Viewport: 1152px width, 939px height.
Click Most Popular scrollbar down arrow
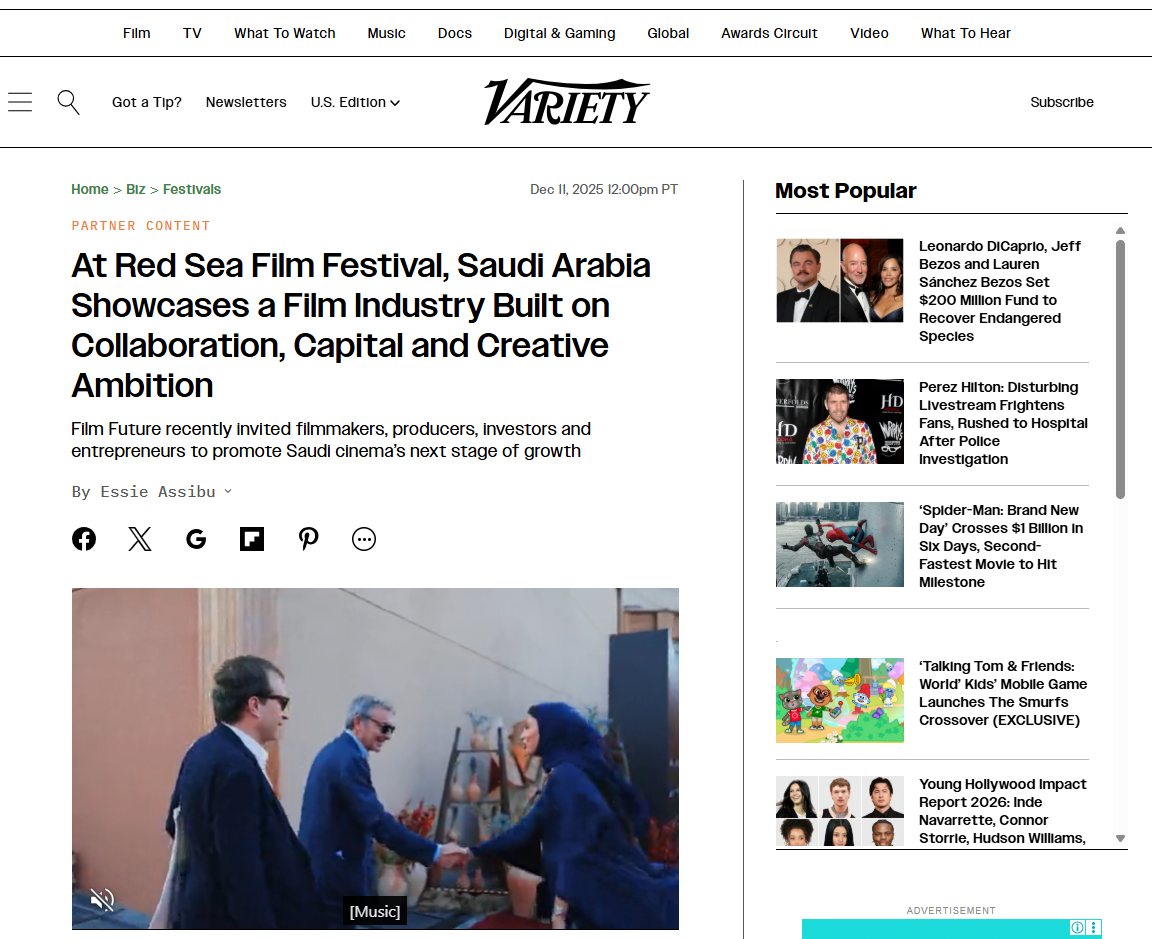click(1120, 838)
